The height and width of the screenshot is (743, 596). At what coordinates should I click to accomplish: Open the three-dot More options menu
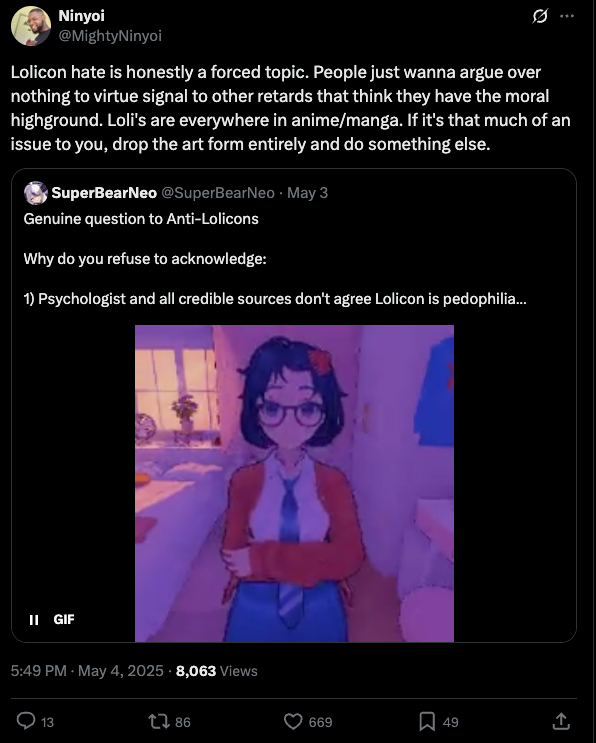(x=567, y=16)
